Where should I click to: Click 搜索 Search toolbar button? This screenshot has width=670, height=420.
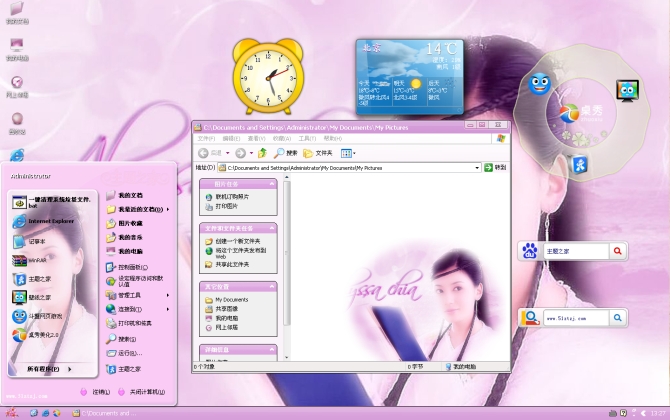(286, 153)
